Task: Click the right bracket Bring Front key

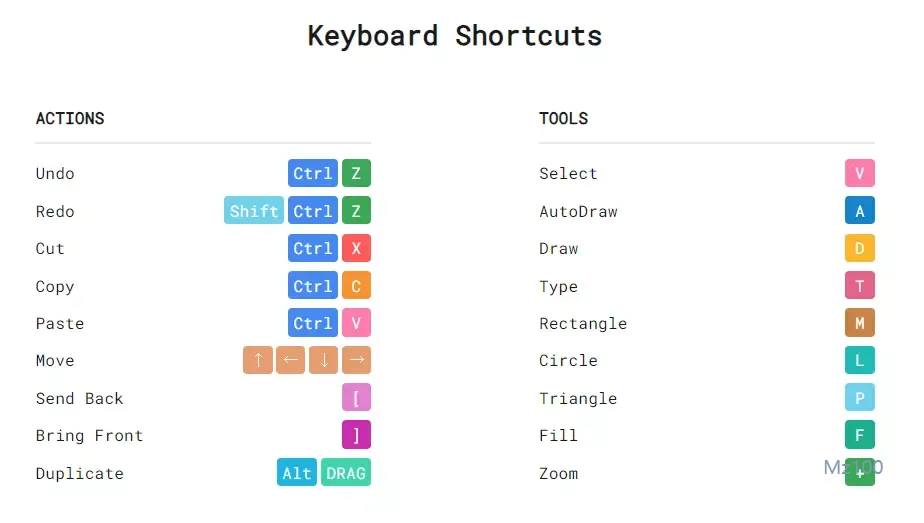Action: 356,435
